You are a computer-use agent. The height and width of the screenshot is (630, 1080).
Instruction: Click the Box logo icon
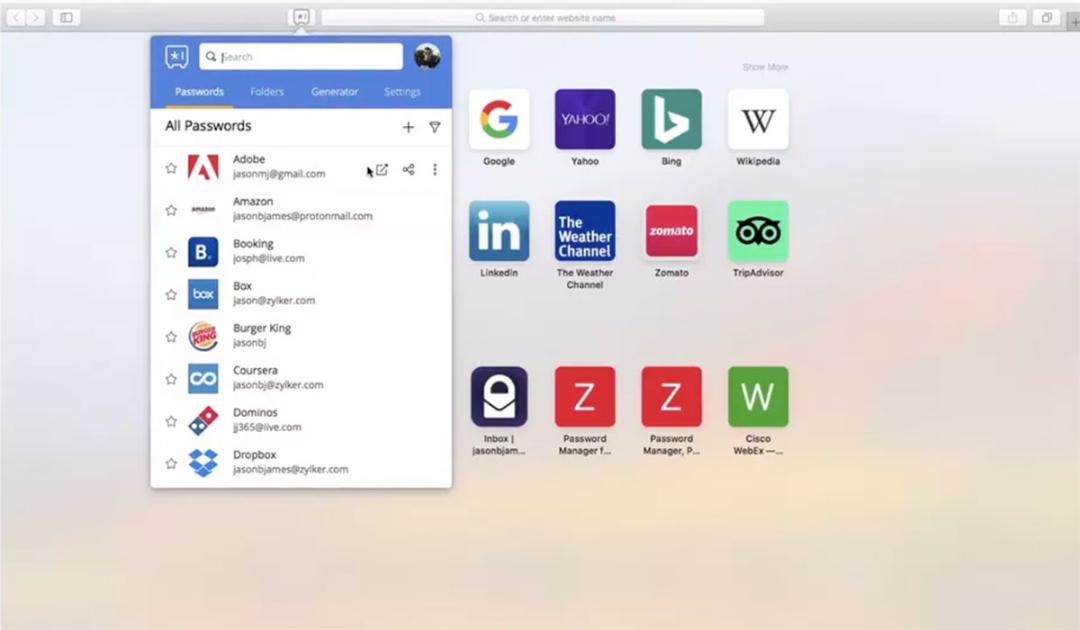(x=203, y=294)
